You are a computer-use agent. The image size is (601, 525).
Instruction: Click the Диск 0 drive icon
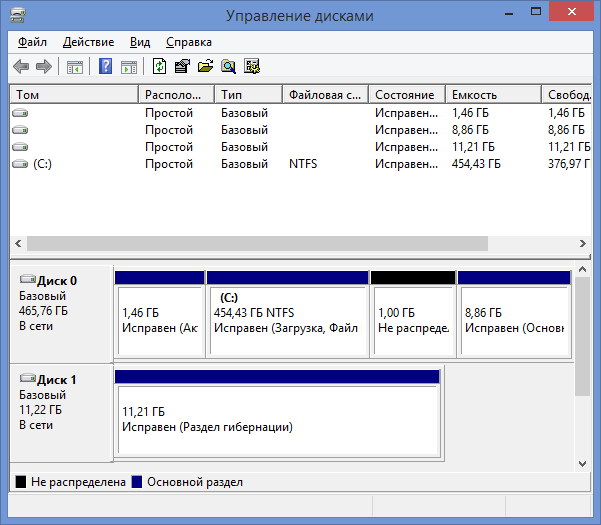click(28, 279)
